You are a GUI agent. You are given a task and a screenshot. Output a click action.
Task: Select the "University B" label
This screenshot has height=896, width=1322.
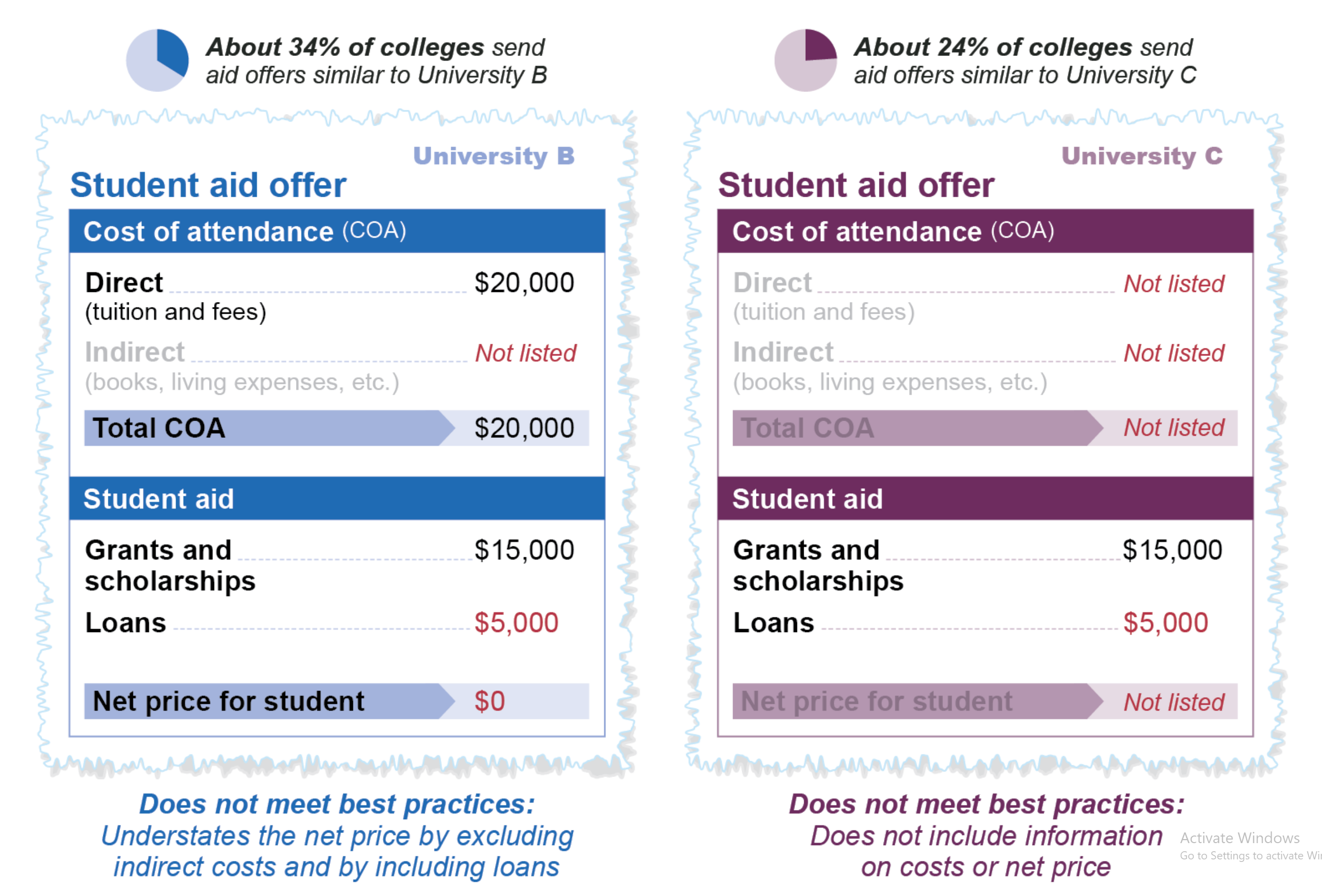point(493,156)
